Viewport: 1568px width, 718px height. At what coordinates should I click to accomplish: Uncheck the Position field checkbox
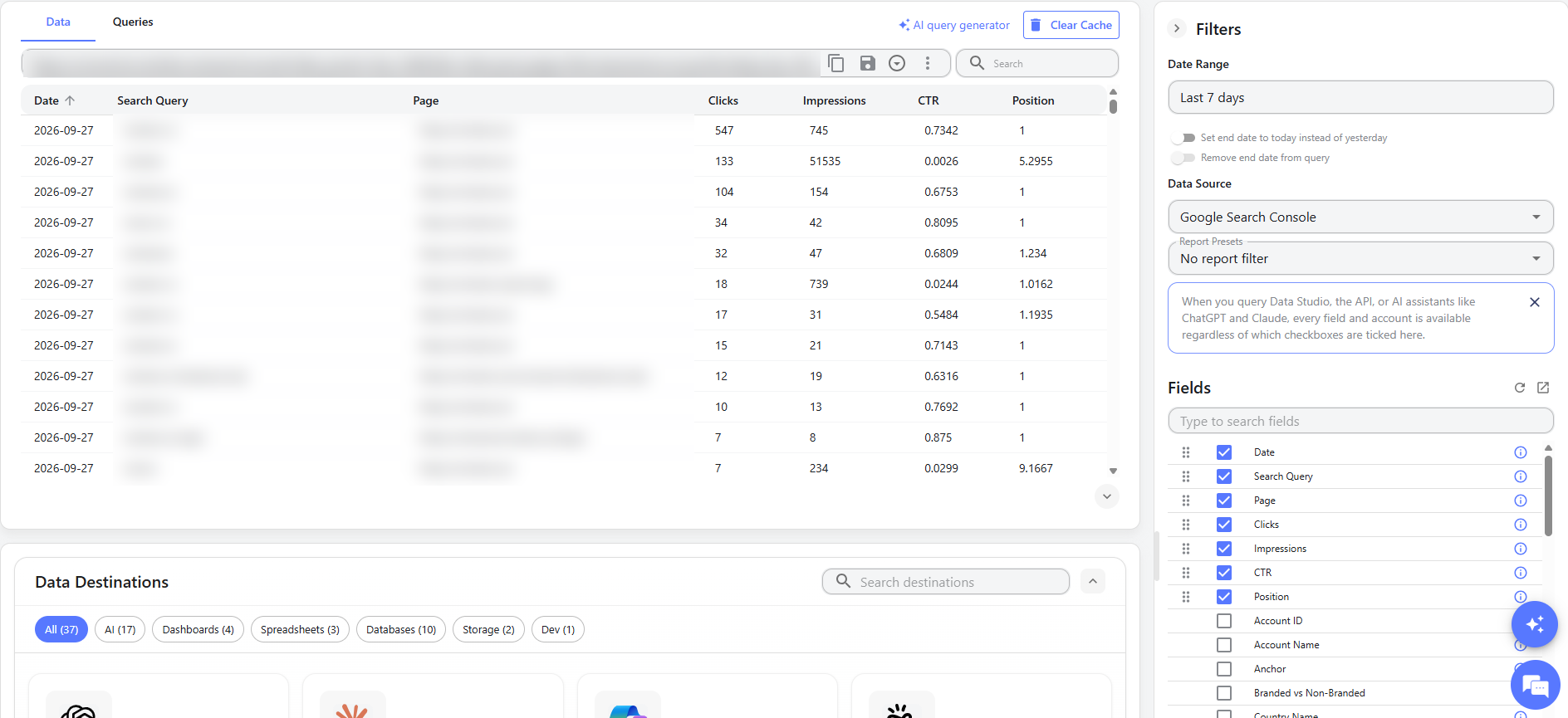1224,597
